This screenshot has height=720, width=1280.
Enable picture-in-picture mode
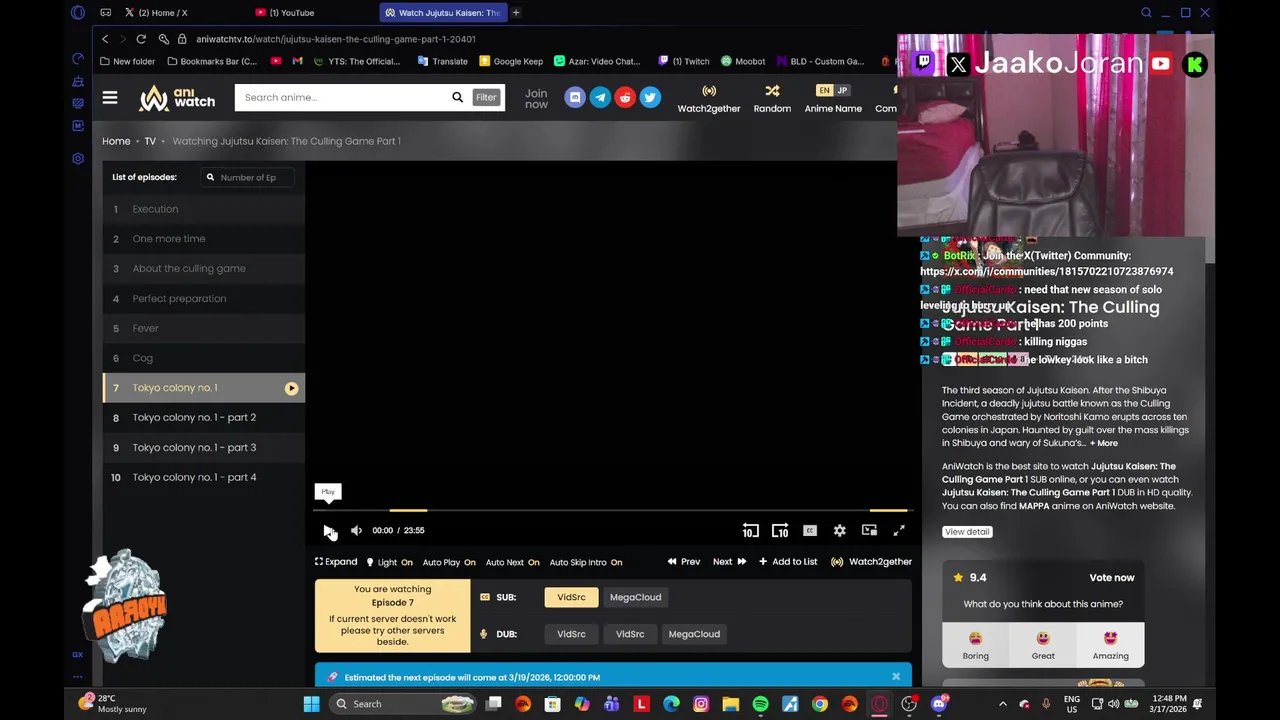(x=869, y=531)
